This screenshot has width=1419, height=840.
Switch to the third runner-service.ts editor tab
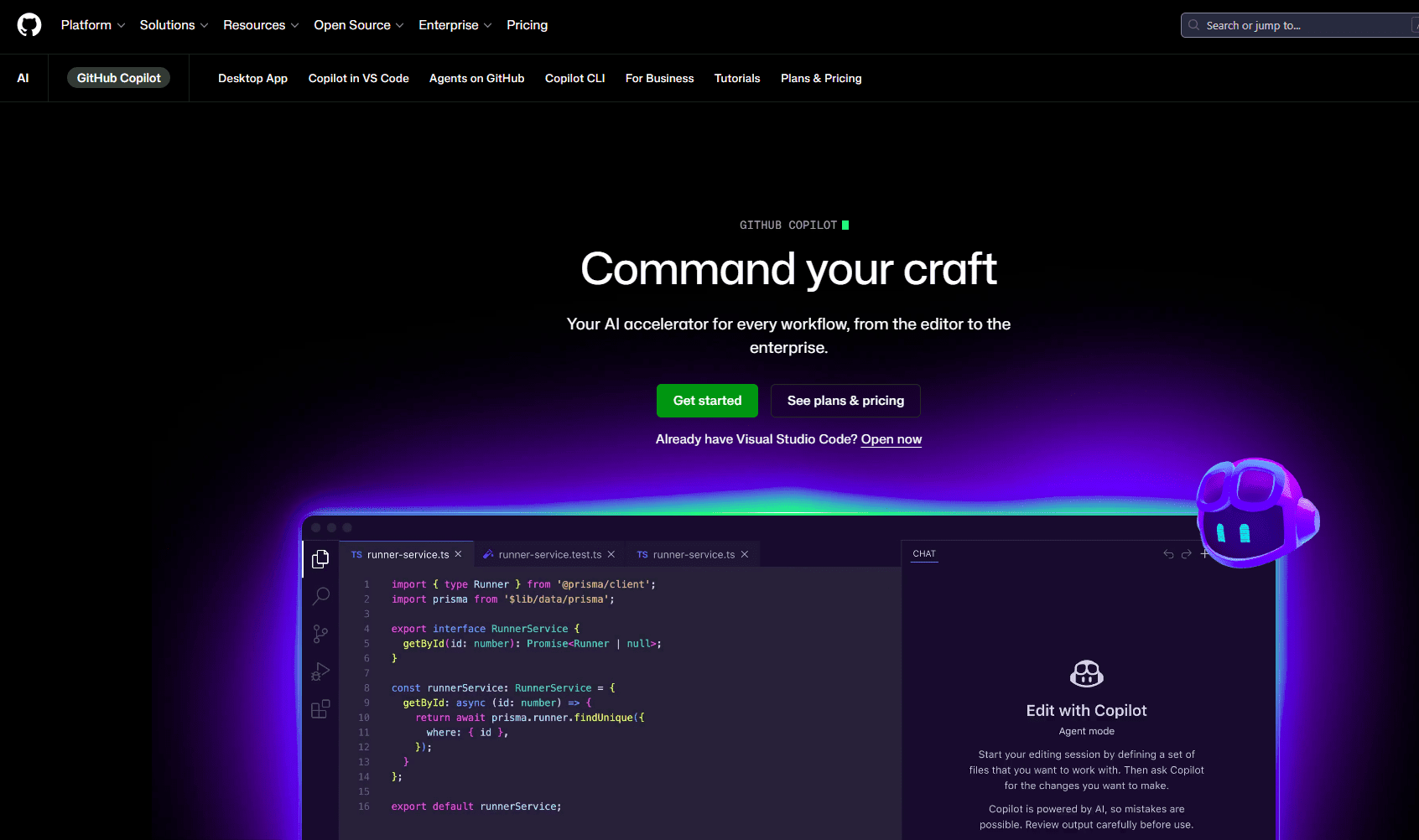click(x=694, y=554)
